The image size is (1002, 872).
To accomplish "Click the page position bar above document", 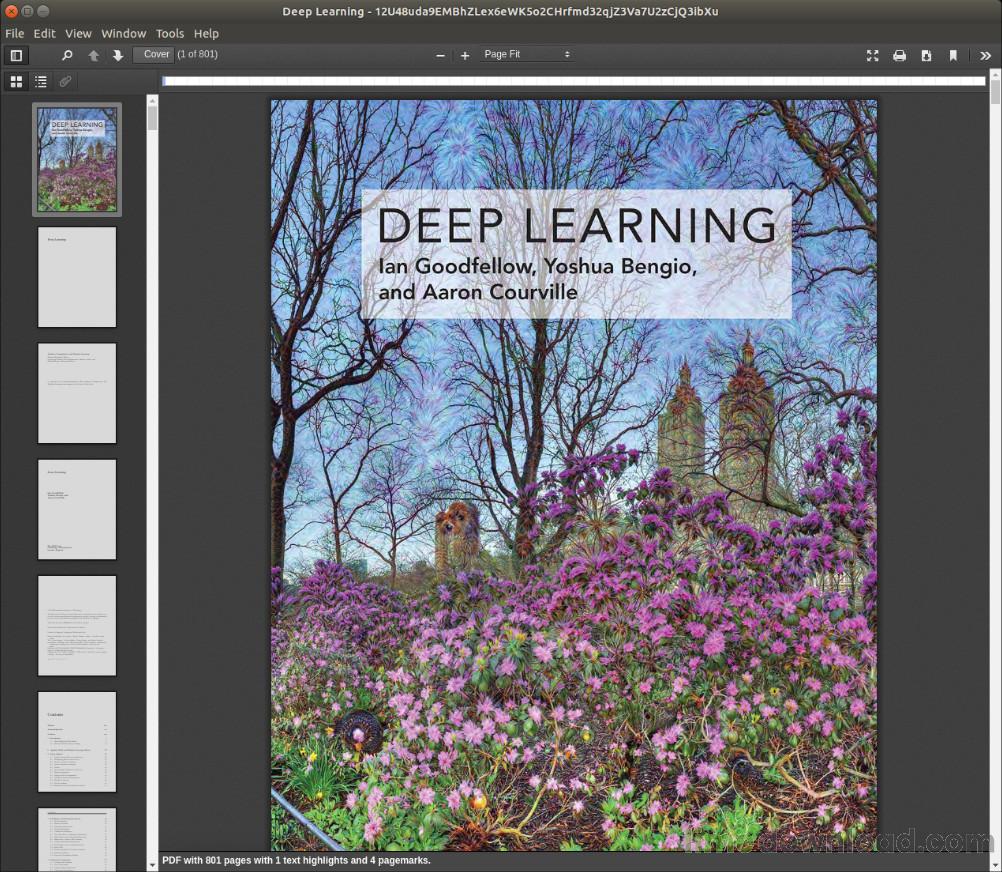I will click(573, 81).
